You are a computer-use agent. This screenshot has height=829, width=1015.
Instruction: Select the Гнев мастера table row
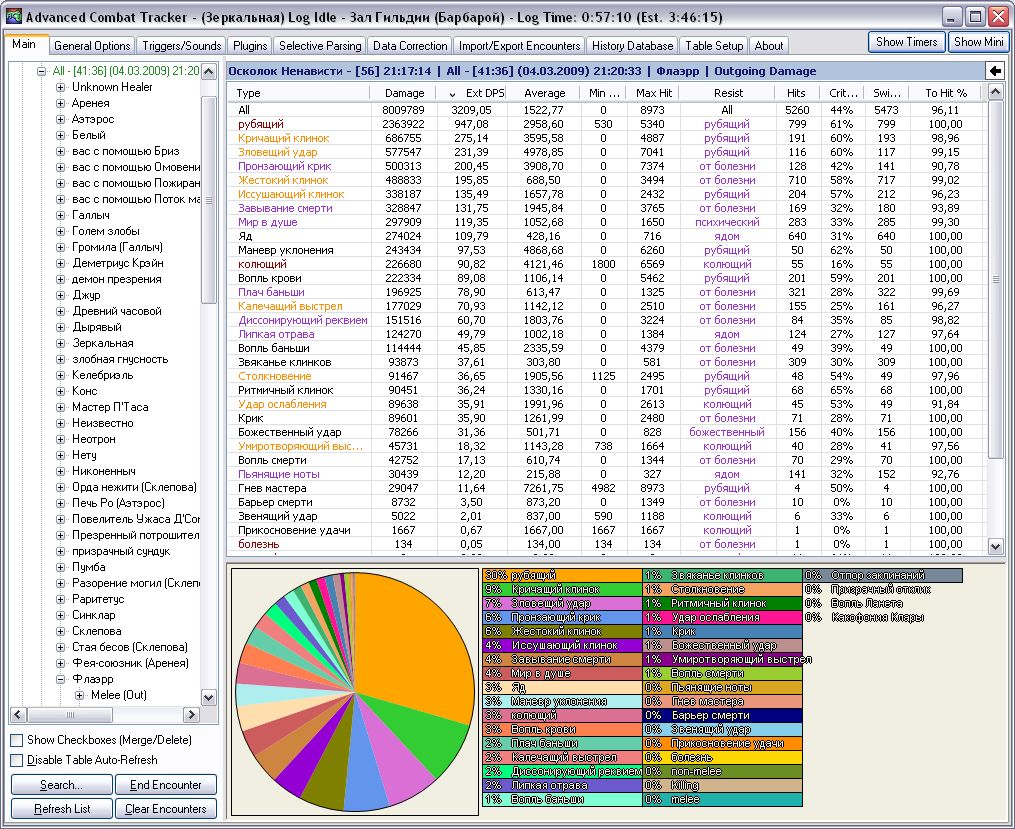607,488
